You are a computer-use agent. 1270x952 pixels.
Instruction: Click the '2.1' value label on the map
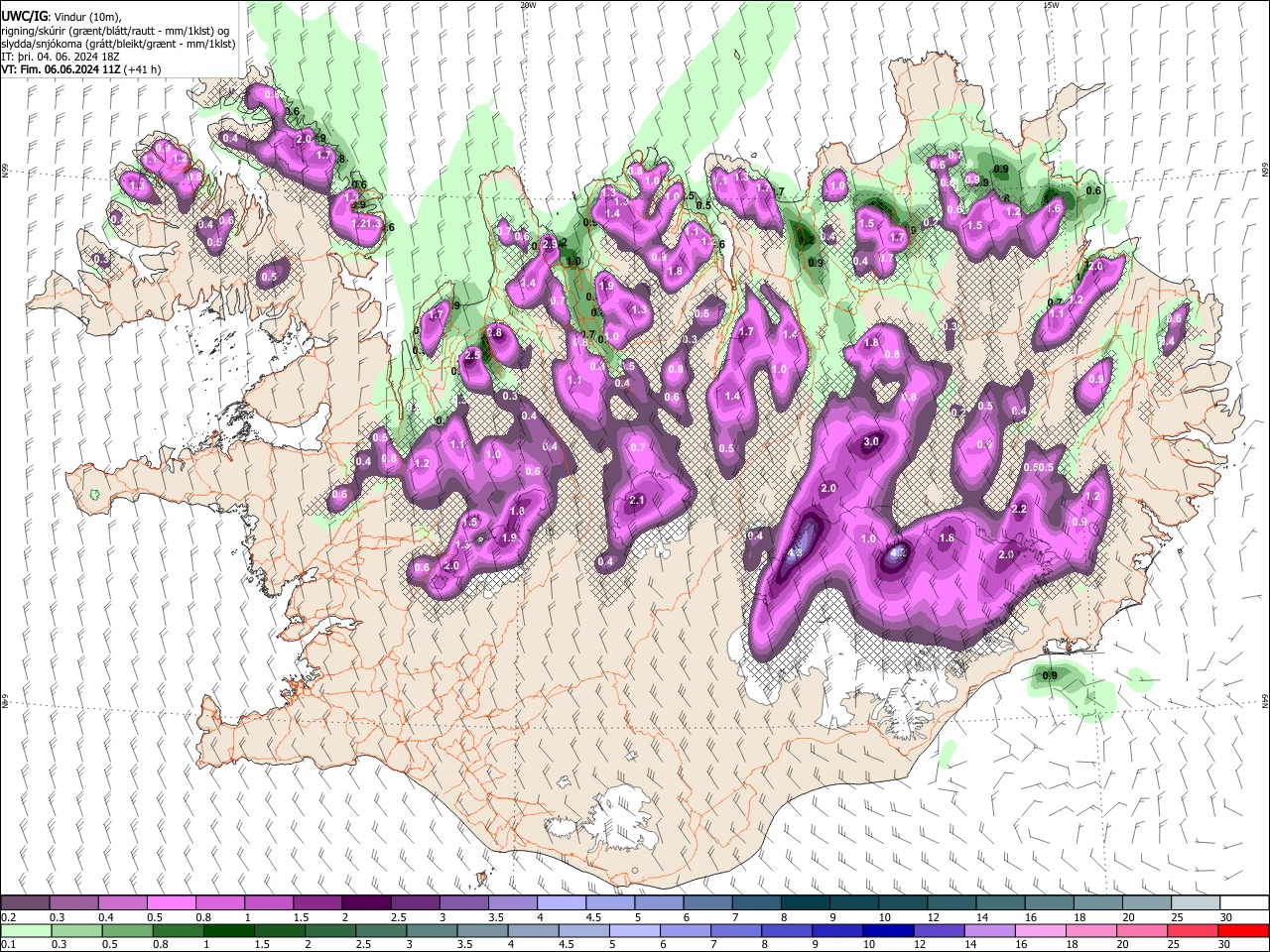637,500
